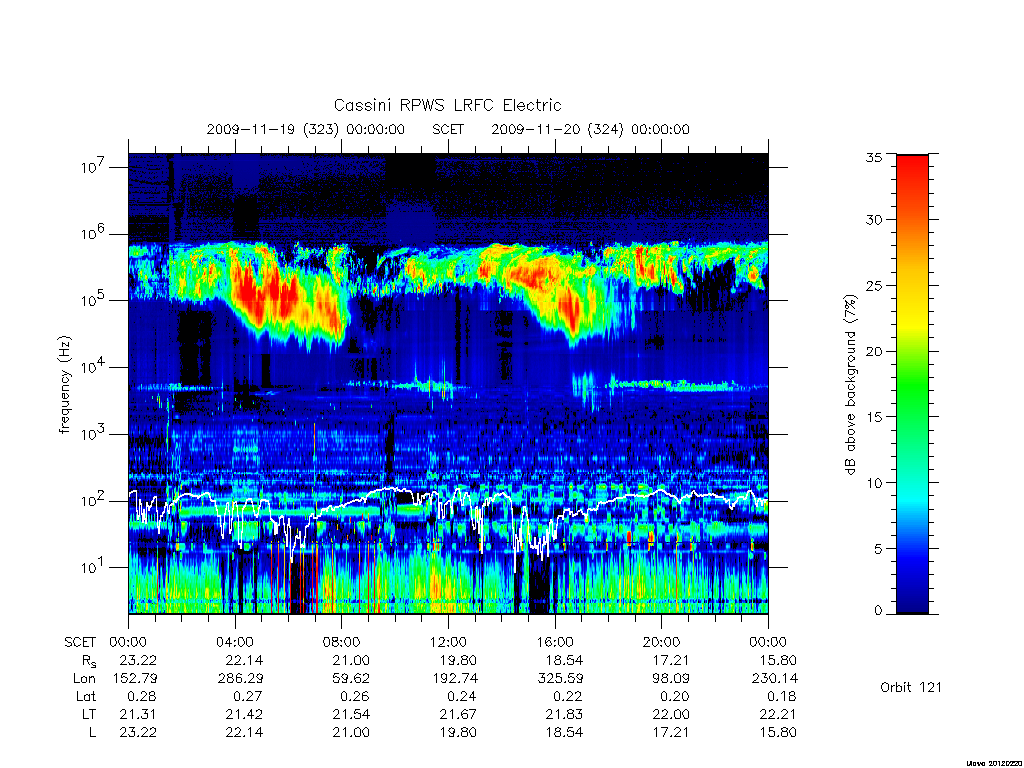Click the SCET time label "12:00"
This screenshot has height=768, width=1024.
tap(448, 642)
